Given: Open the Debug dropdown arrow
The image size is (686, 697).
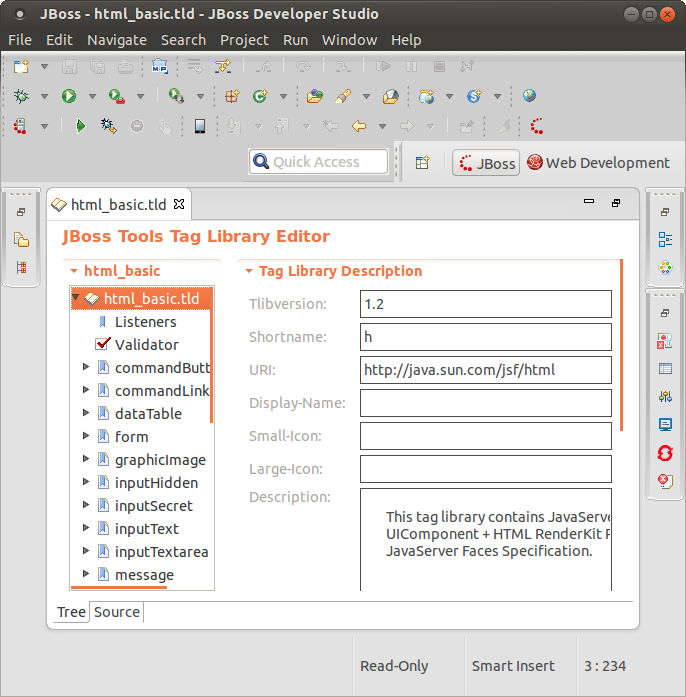Looking at the screenshot, I should [x=44, y=96].
